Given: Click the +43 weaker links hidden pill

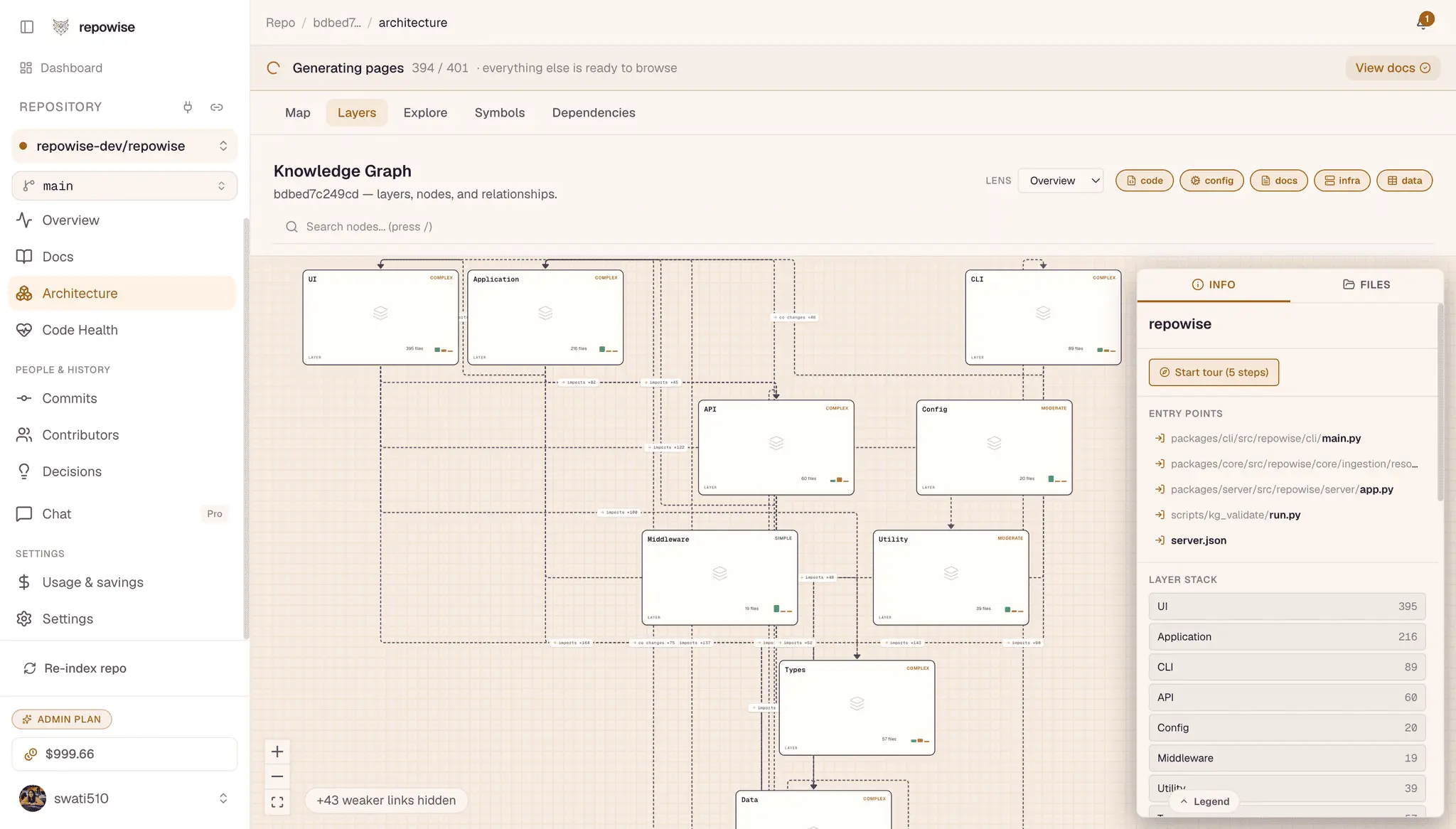Looking at the screenshot, I should pos(386,801).
